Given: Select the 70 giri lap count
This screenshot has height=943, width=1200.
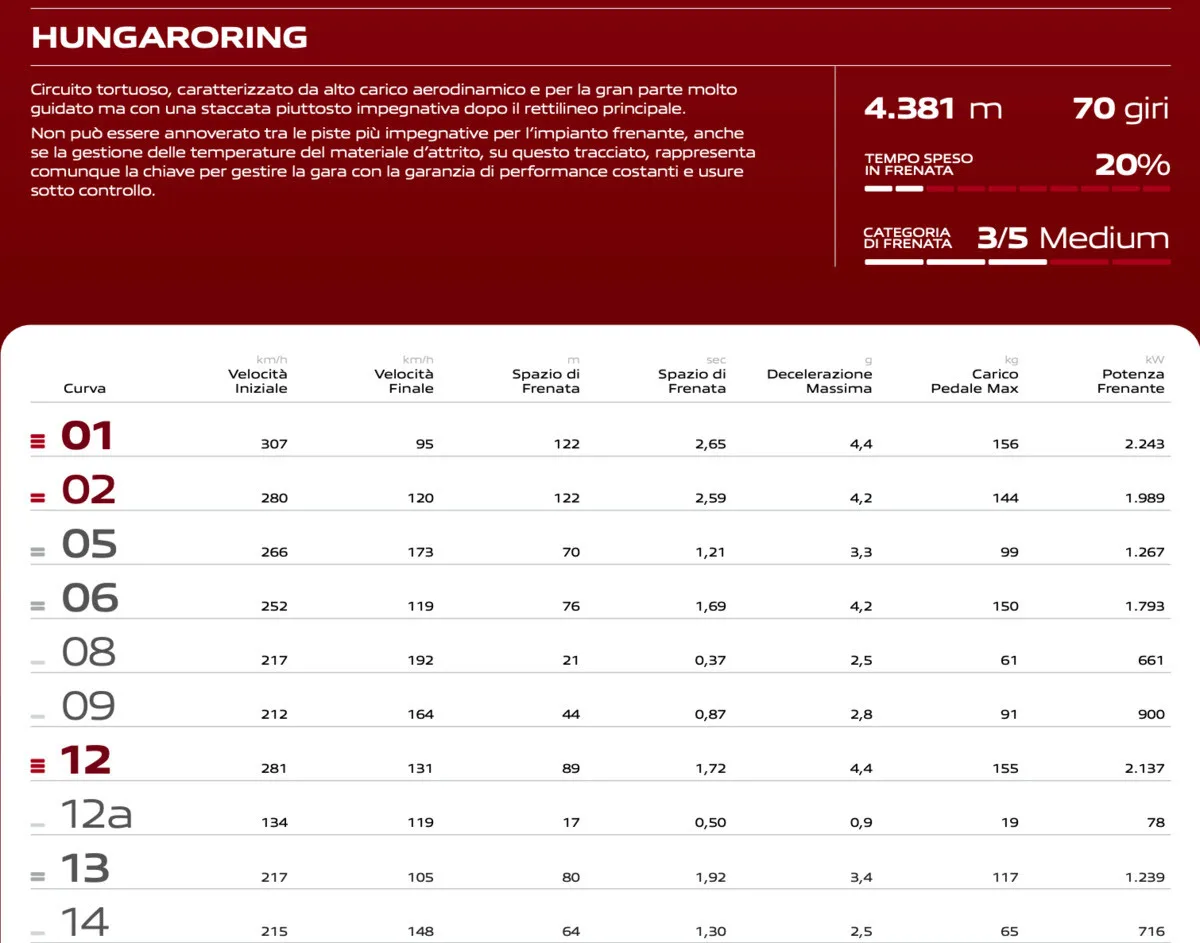Looking at the screenshot, I should tap(1120, 108).
